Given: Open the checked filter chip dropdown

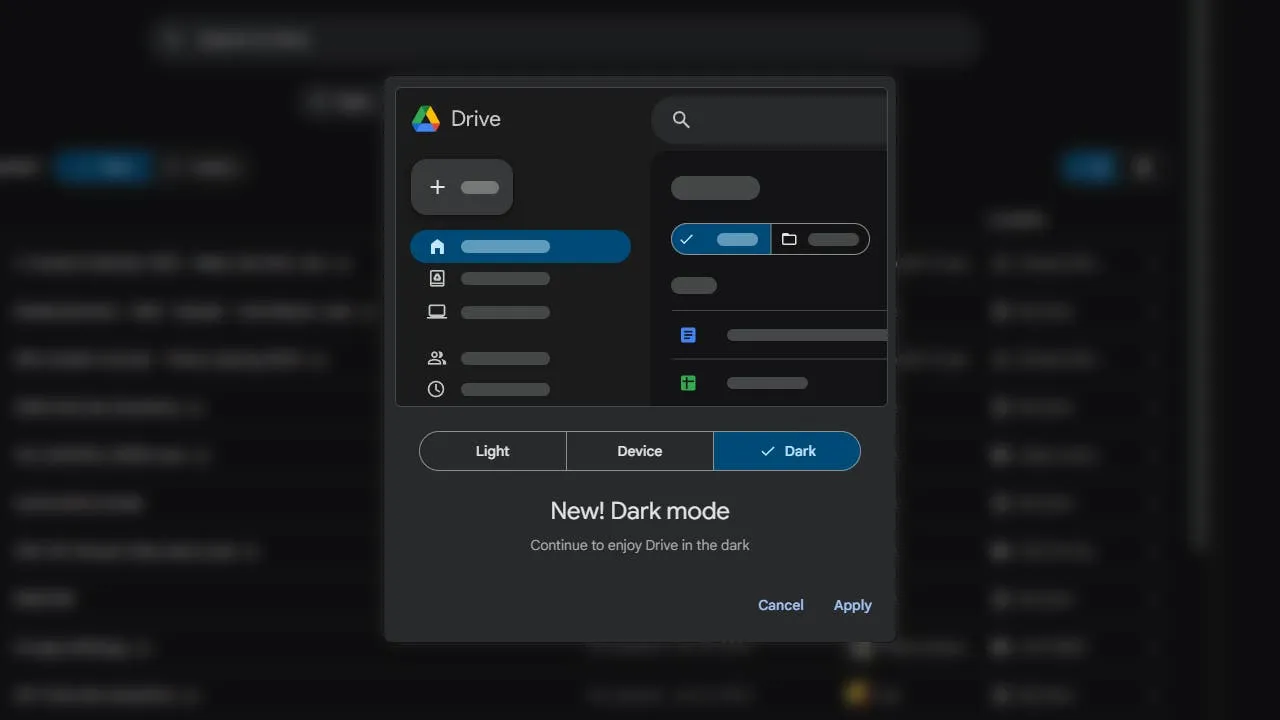Looking at the screenshot, I should pos(720,239).
